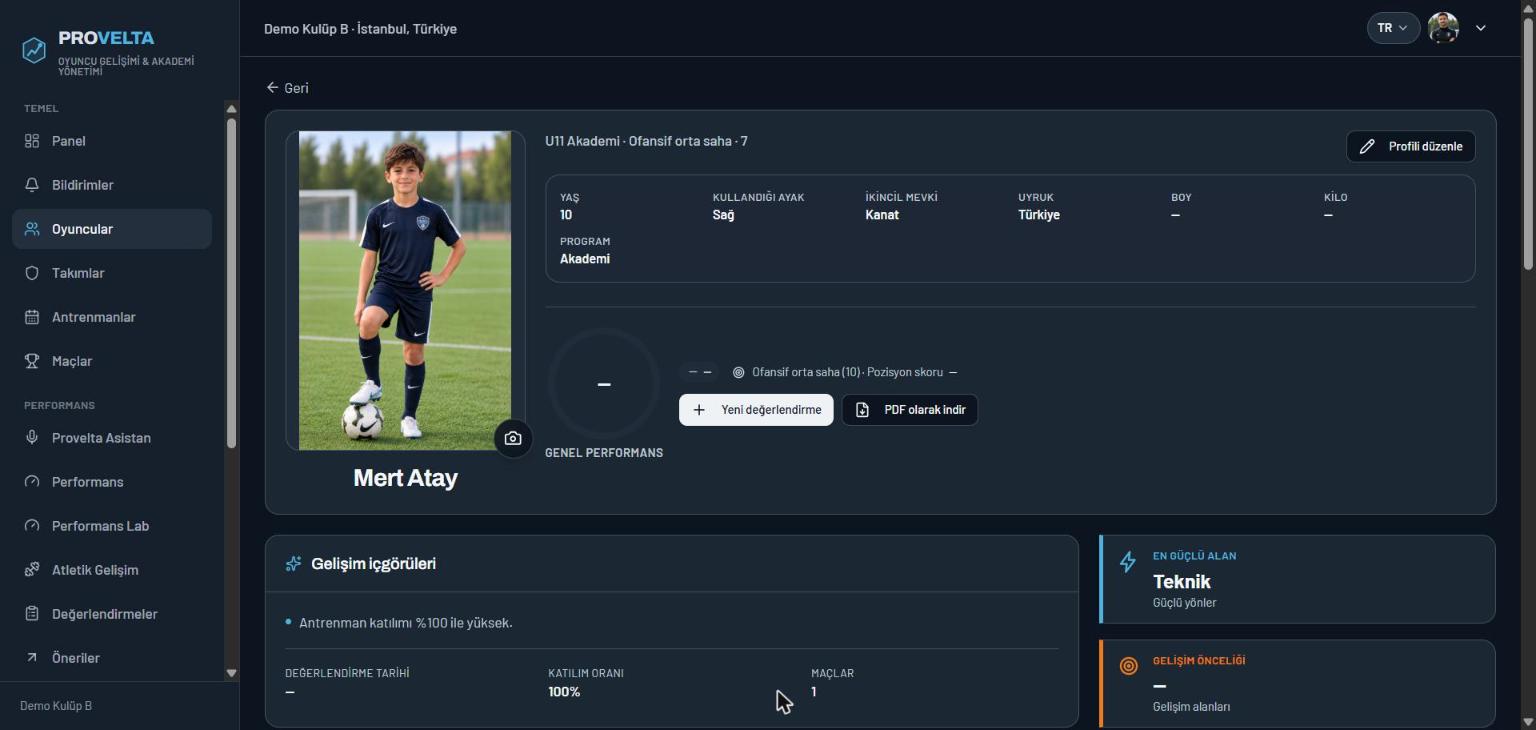Click the Maçlar trophy icon
The width and height of the screenshot is (1536, 730).
pos(32,361)
